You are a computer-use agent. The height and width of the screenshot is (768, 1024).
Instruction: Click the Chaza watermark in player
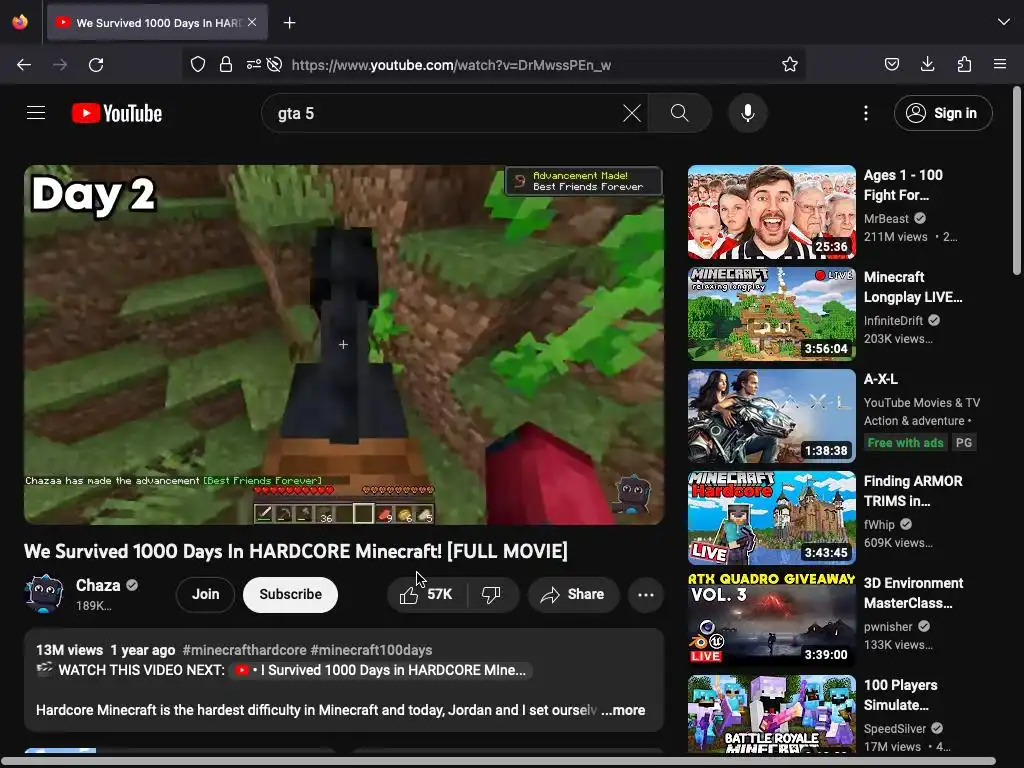pyautogui.click(x=633, y=494)
